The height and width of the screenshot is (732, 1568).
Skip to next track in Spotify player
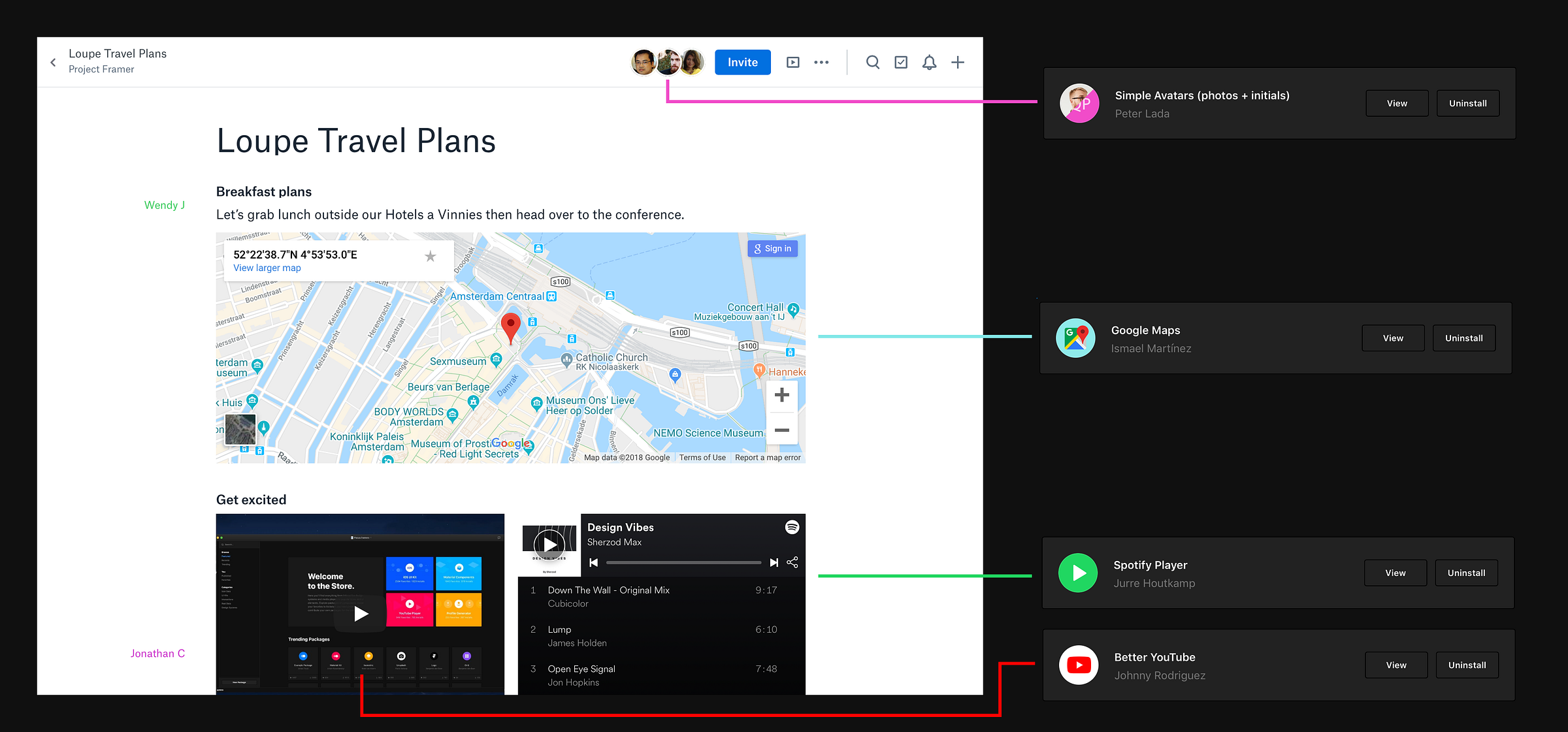tap(774, 562)
